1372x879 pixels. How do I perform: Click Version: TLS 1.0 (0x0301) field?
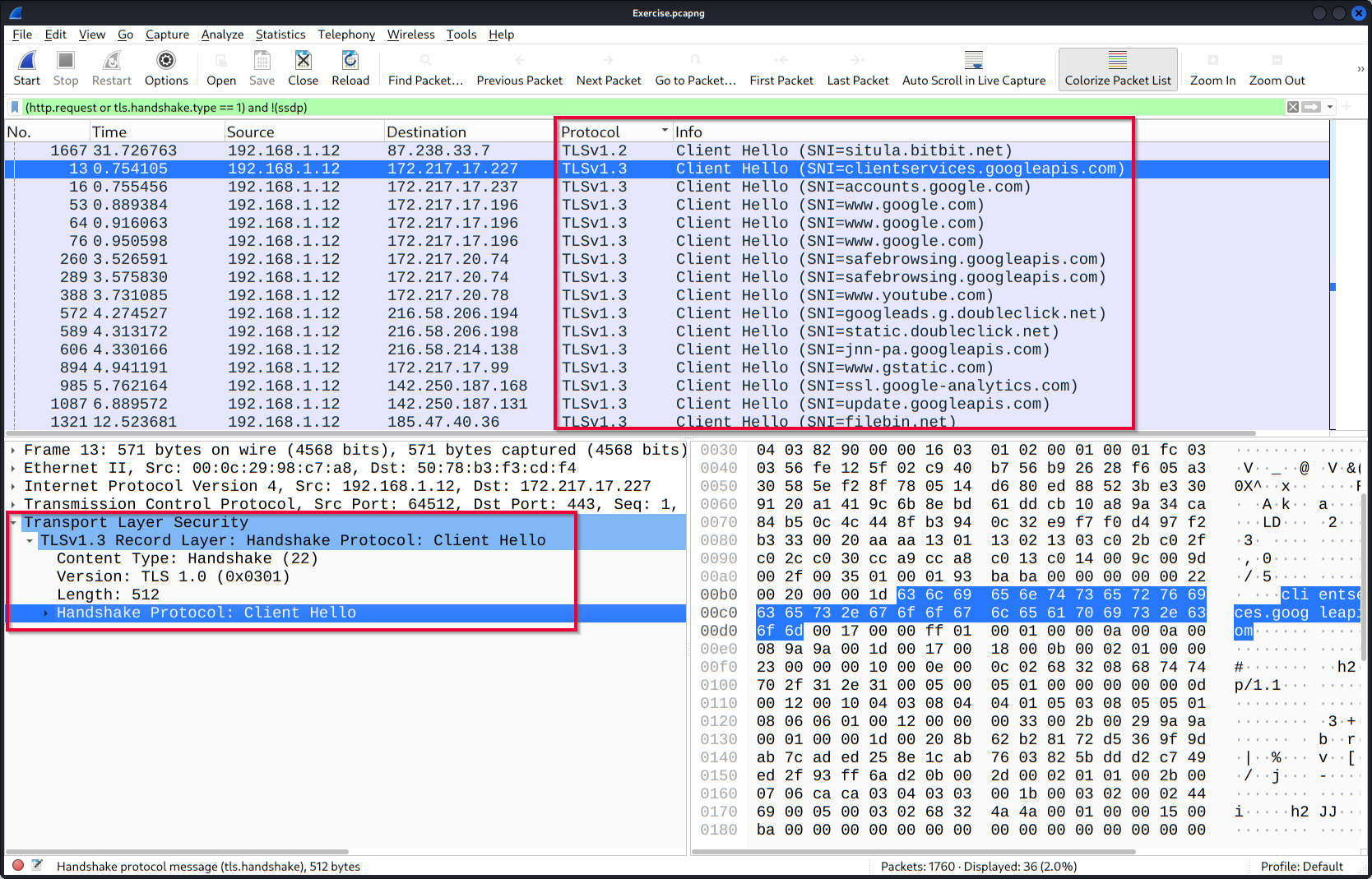(x=174, y=576)
